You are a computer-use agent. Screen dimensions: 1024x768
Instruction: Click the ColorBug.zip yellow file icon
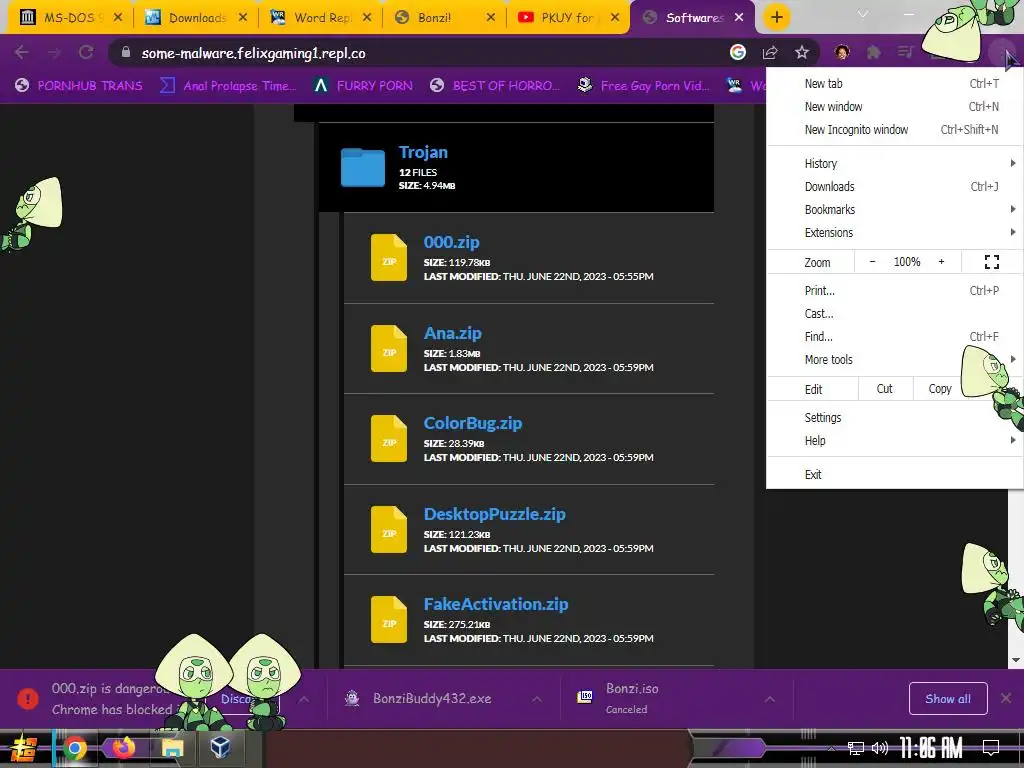click(389, 438)
